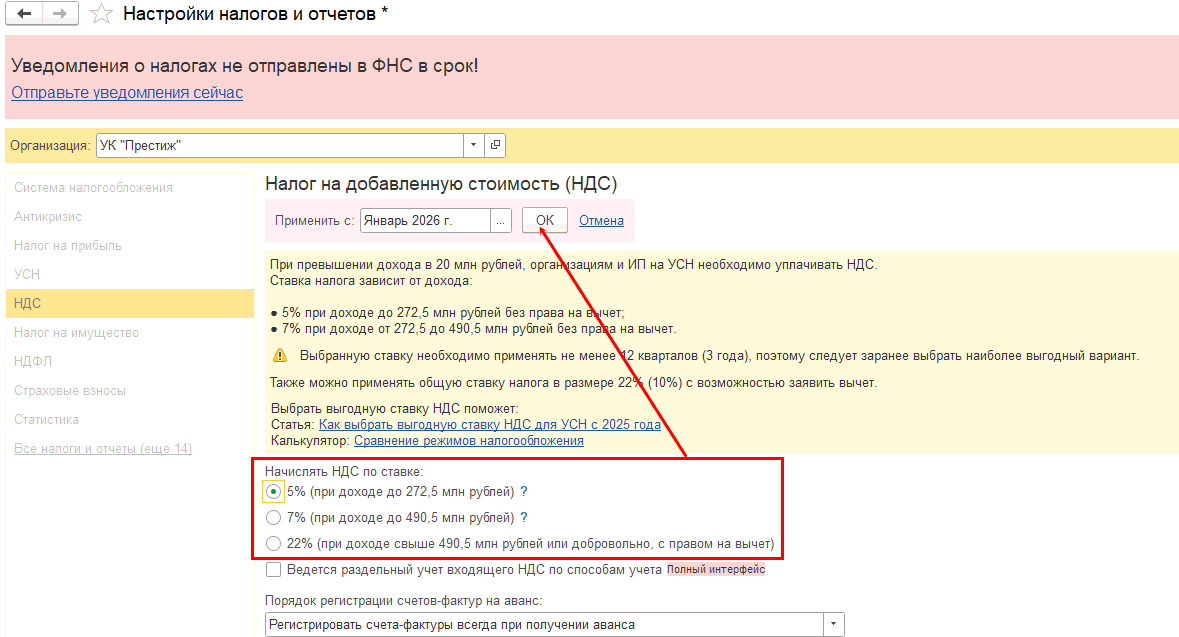This screenshot has width=1179, height=637.
Task: Add page to favorites with star icon
Action: click(100, 14)
